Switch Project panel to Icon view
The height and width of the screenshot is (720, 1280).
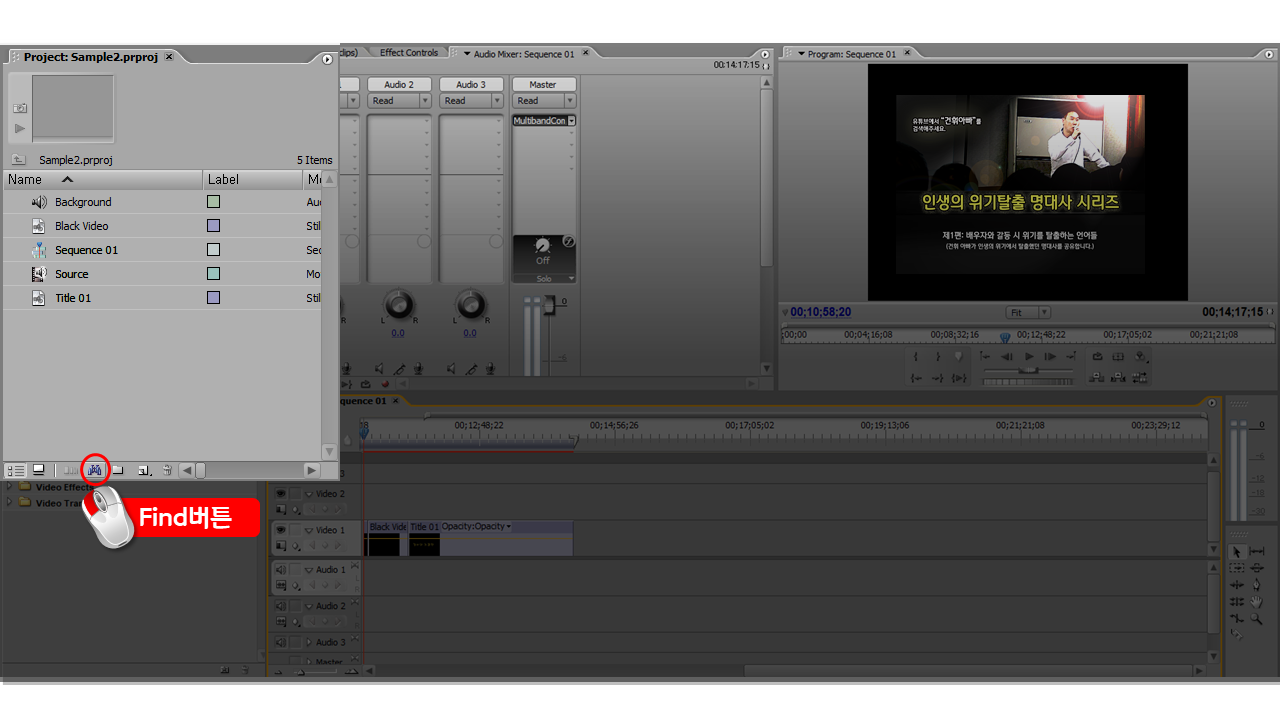[38, 470]
